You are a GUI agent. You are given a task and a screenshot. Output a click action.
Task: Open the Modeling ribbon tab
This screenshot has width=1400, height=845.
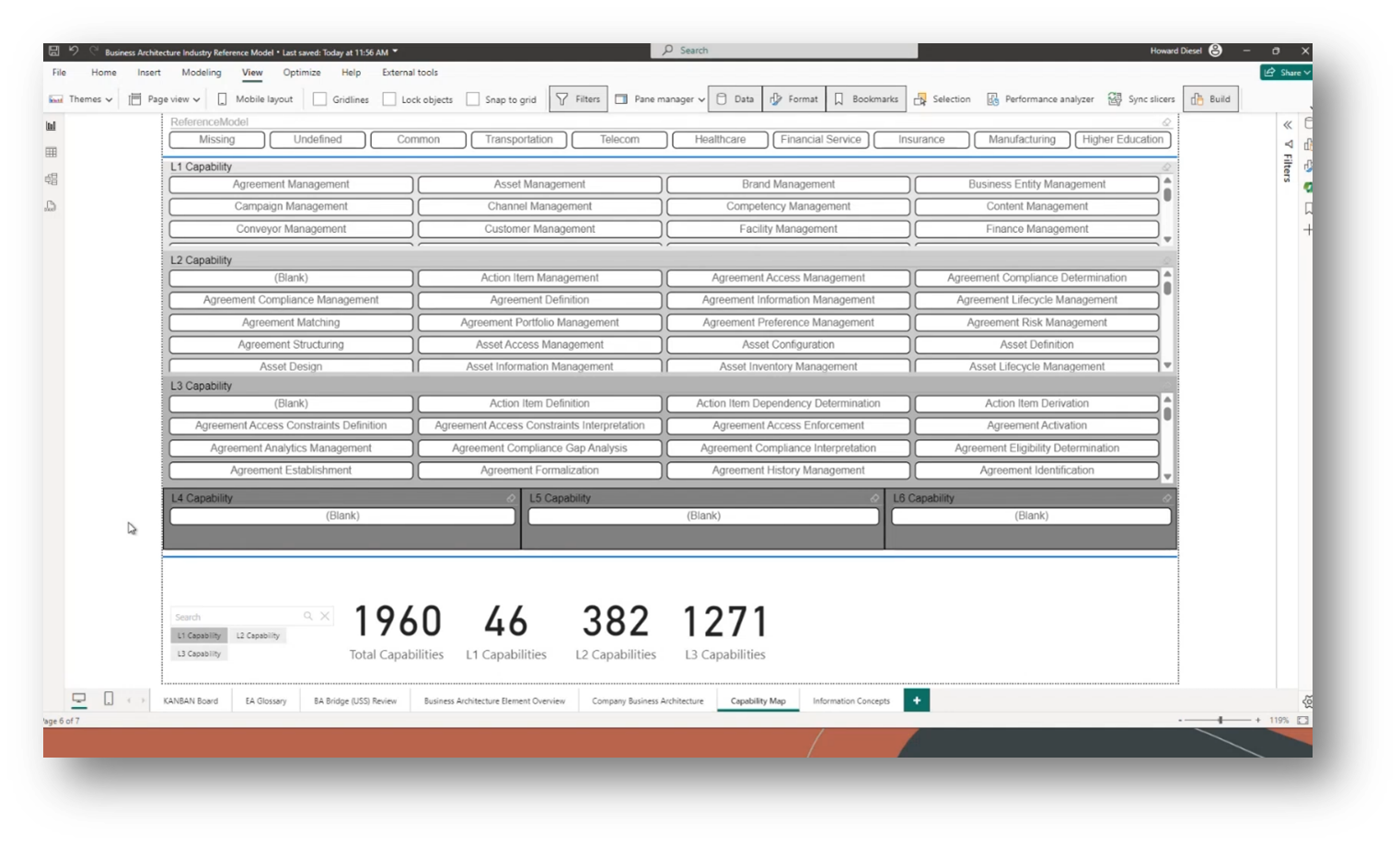[202, 73]
